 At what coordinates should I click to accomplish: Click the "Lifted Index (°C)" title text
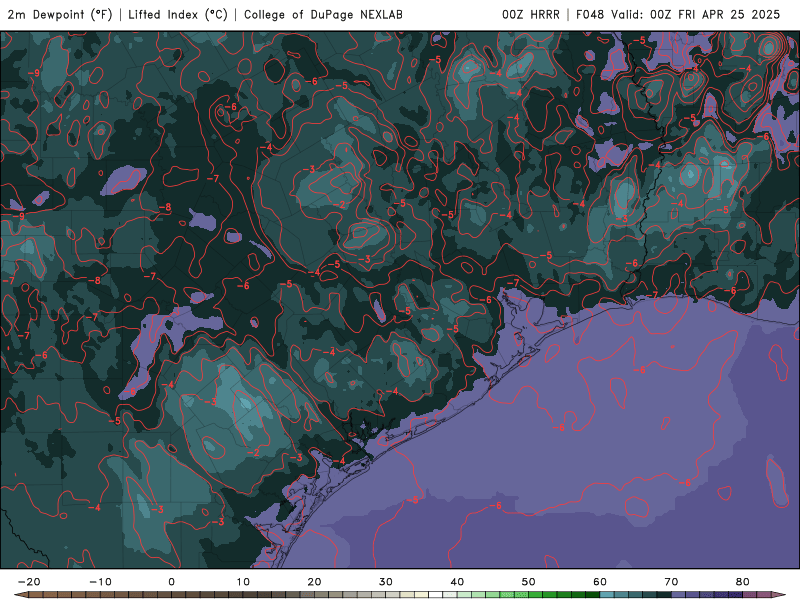coord(178,15)
